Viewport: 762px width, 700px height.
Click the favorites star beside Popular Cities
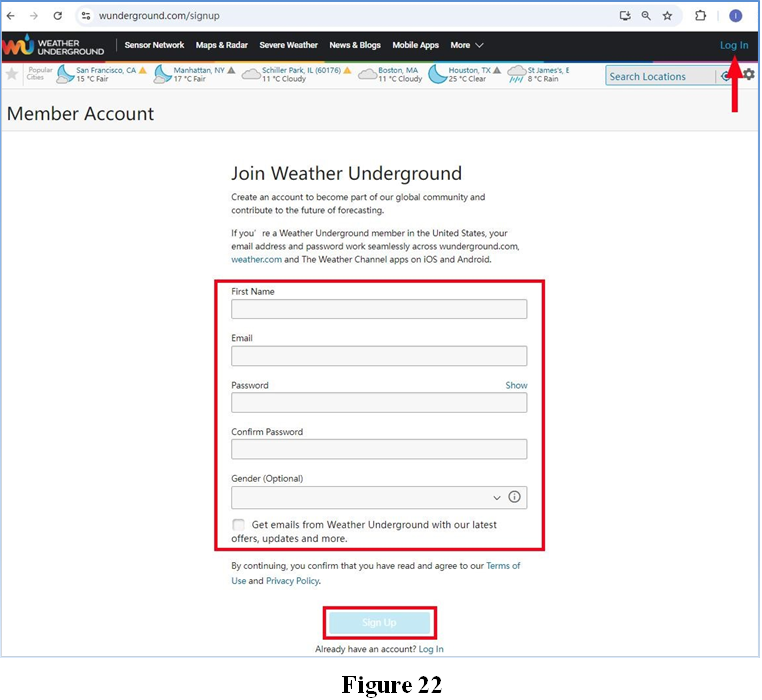point(12,74)
